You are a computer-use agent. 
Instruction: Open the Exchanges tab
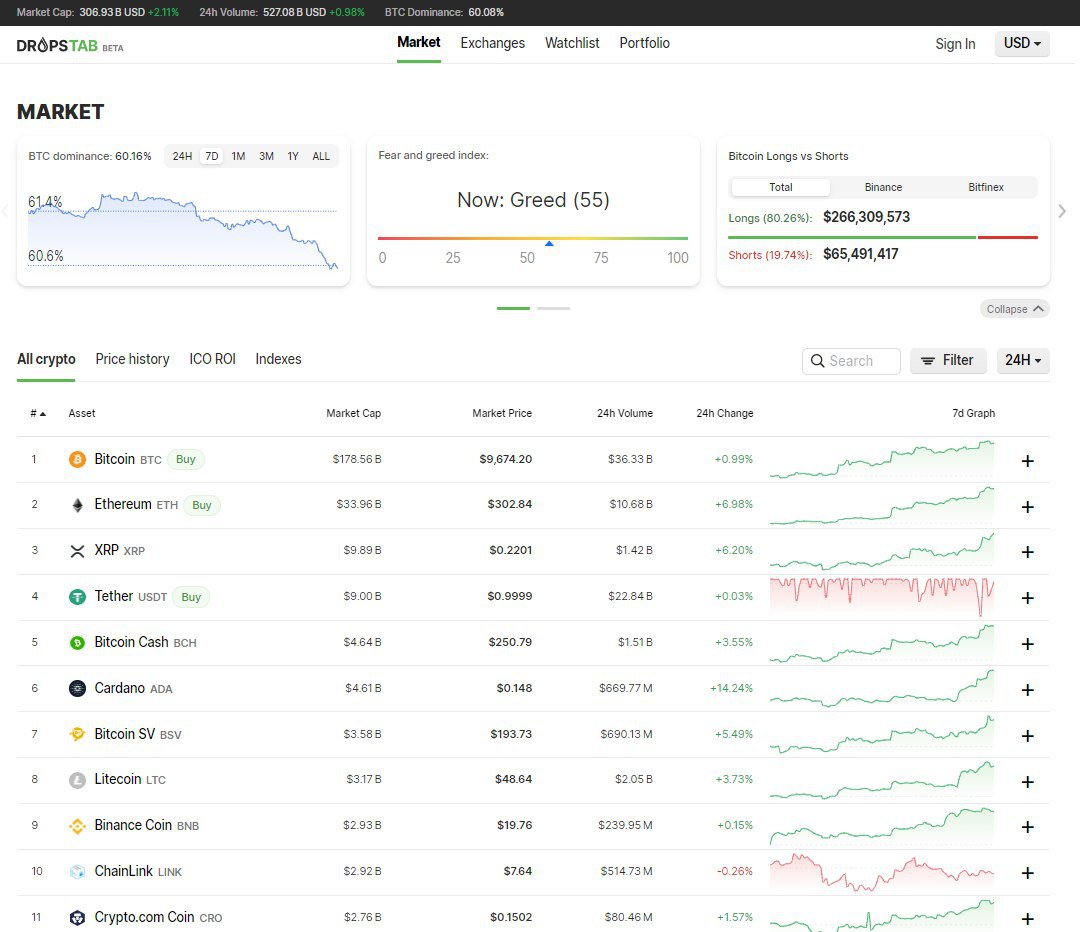pyautogui.click(x=492, y=43)
